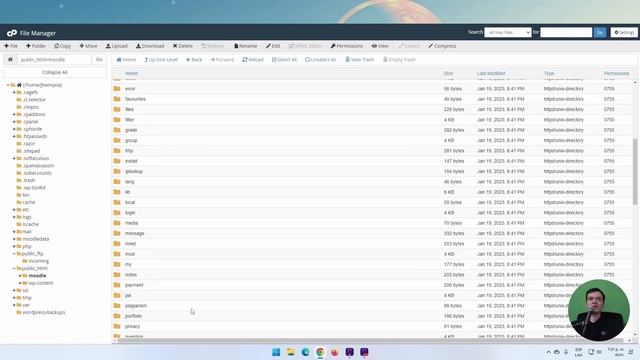Click Unselect All files
Viewport: 640px width, 360px height.
pos(320,60)
